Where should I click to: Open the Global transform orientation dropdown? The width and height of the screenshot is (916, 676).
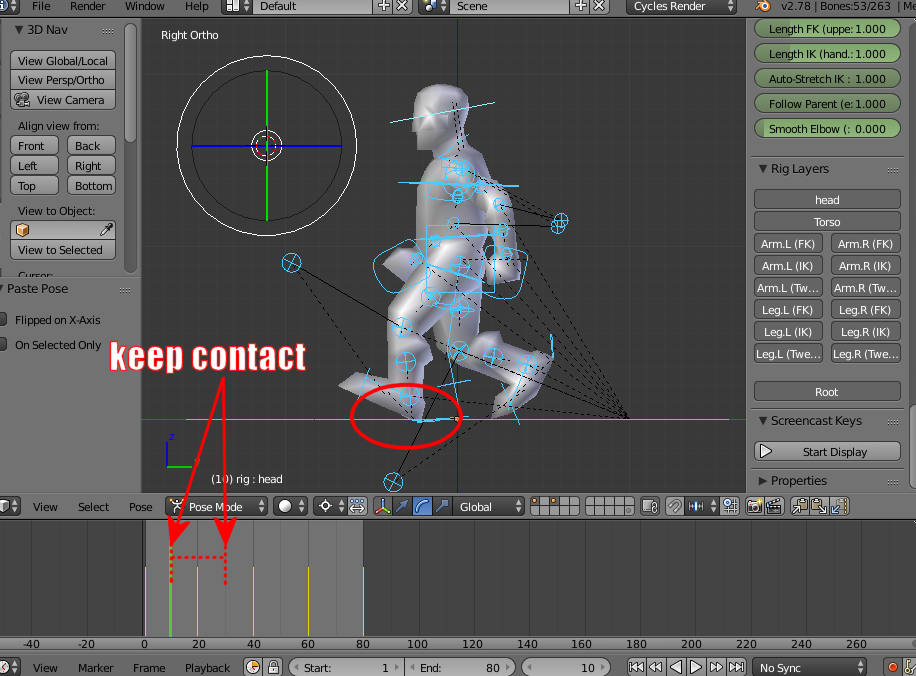click(487, 507)
